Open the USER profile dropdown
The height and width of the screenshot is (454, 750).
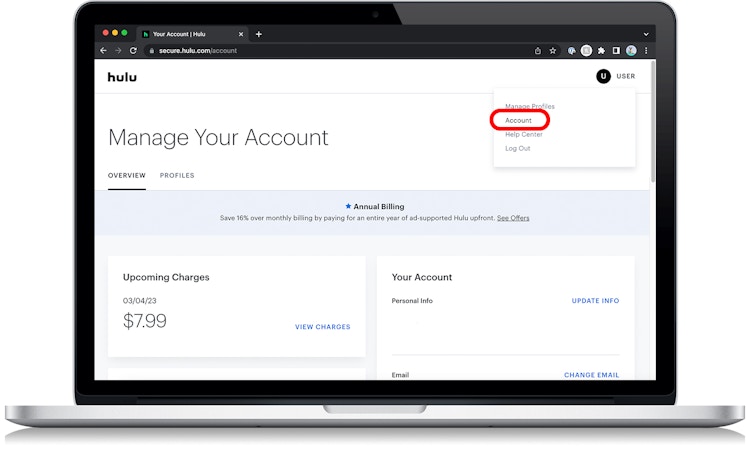click(626, 76)
